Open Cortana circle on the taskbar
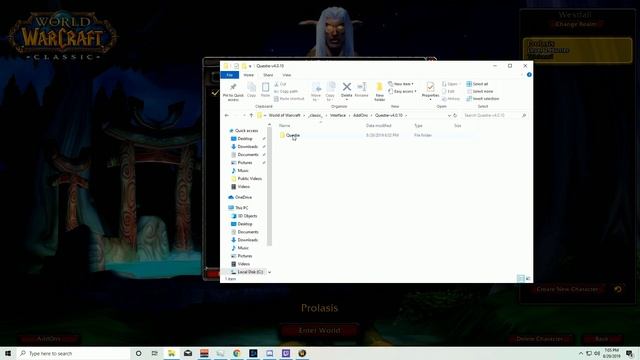The image size is (640, 360). [x=138, y=353]
